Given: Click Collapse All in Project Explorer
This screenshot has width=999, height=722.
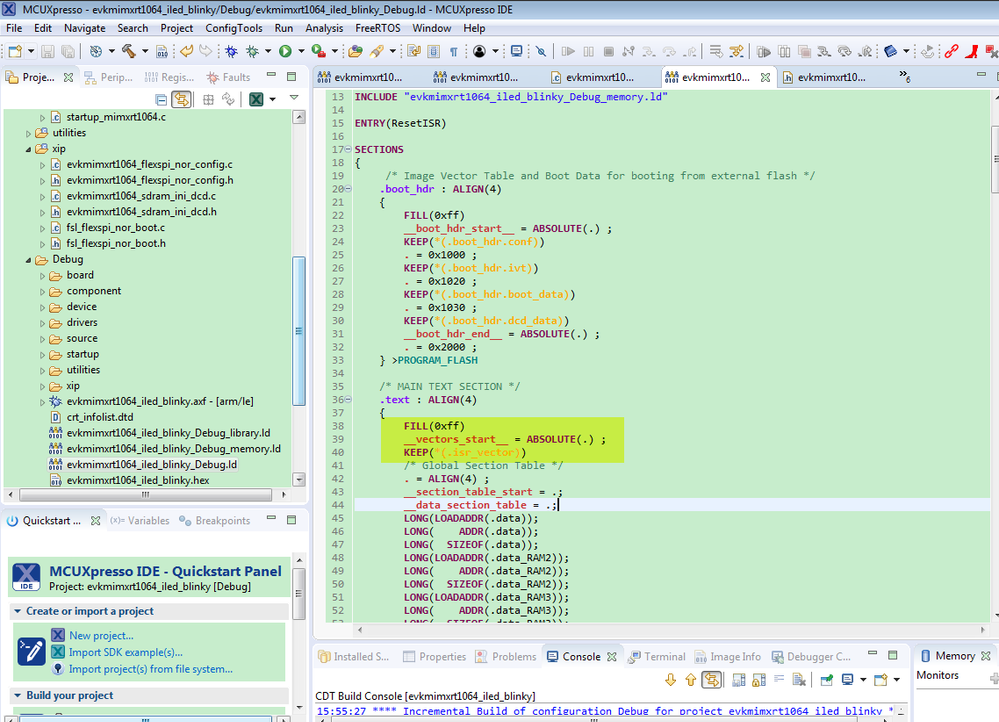Looking at the screenshot, I should pyautogui.click(x=161, y=99).
